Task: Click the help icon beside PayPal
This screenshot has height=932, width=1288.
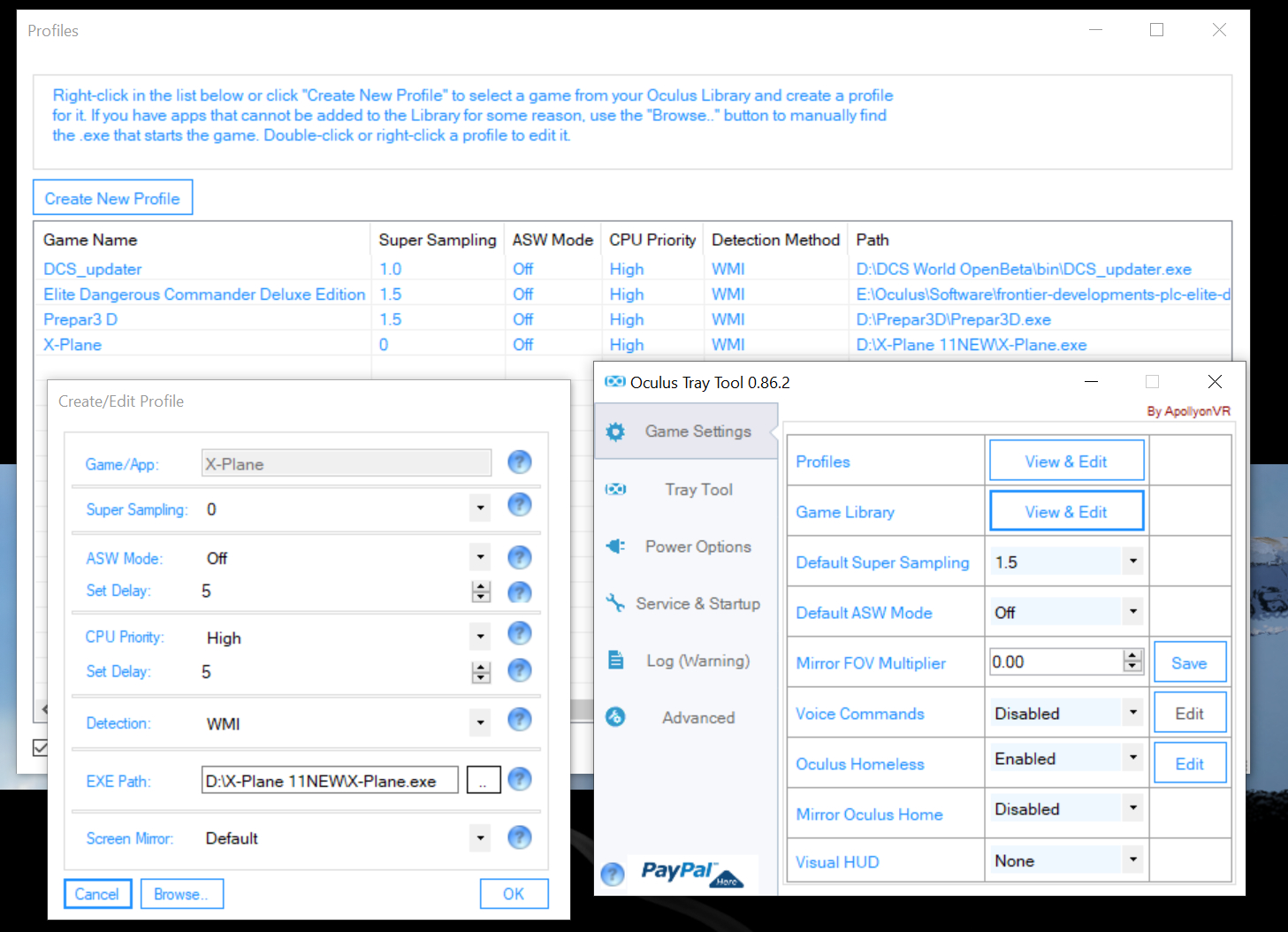Action: pos(612,875)
